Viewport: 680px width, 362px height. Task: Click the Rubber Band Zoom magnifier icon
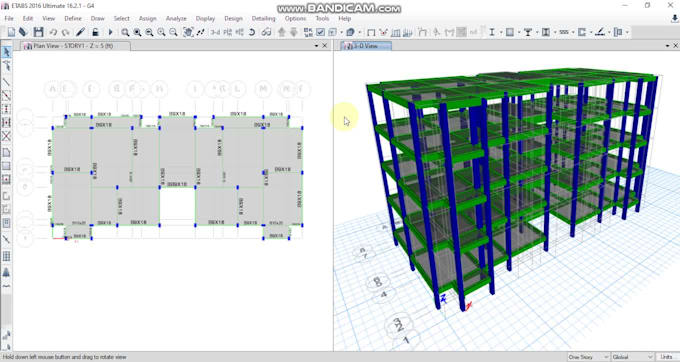tap(125, 32)
